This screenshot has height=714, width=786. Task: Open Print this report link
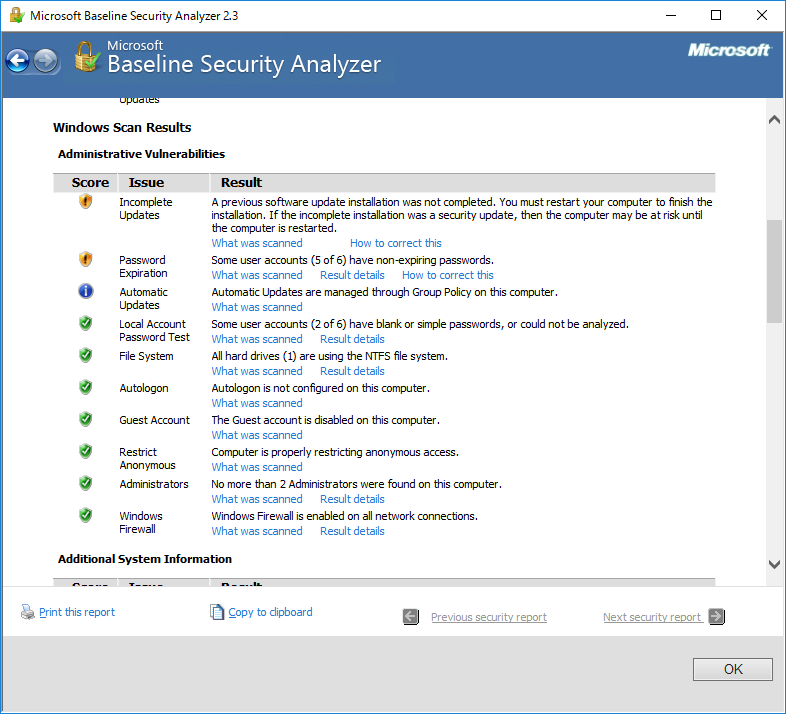click(77, 612)
